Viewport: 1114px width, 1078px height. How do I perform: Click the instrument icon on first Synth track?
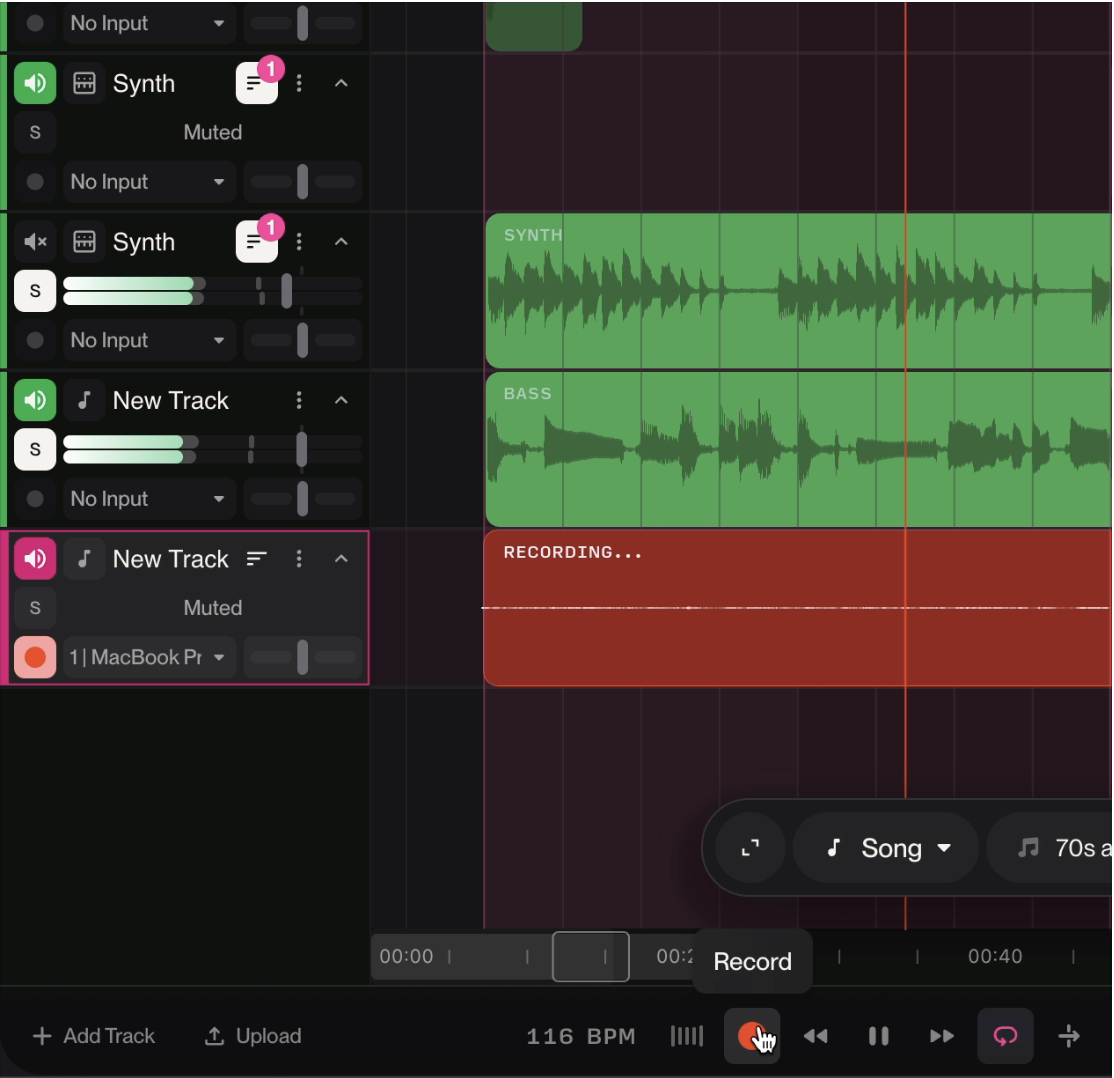point(84,84)
